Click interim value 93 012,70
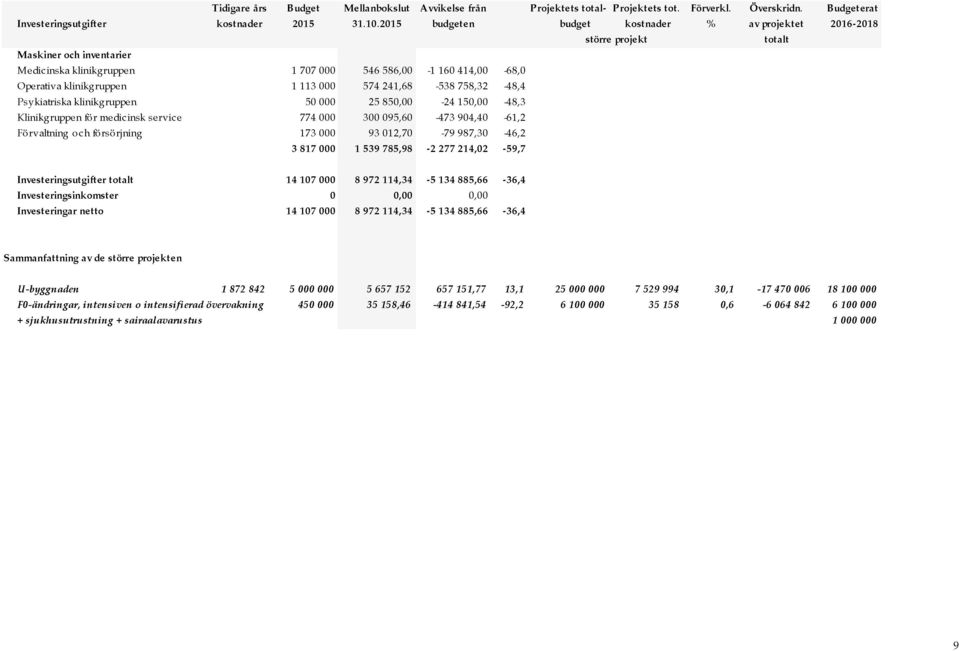Viewport: 959px width, 651px height. pos(391,133)
